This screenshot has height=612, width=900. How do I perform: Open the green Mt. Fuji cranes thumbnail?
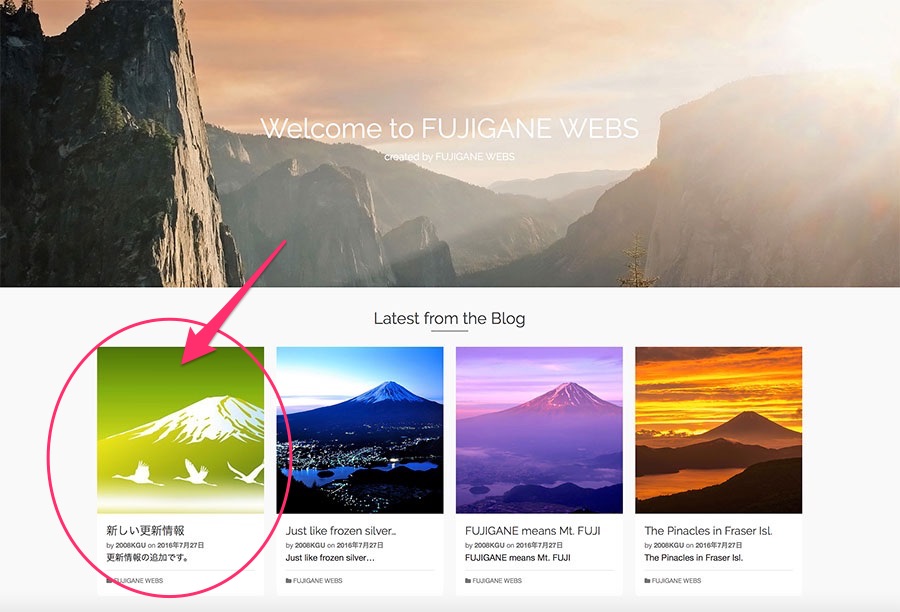point(181,430)
